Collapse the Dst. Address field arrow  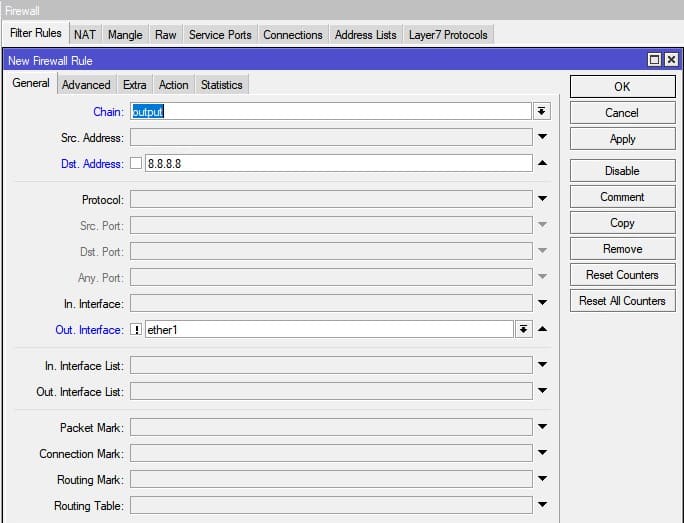click(x=542, y=163)
